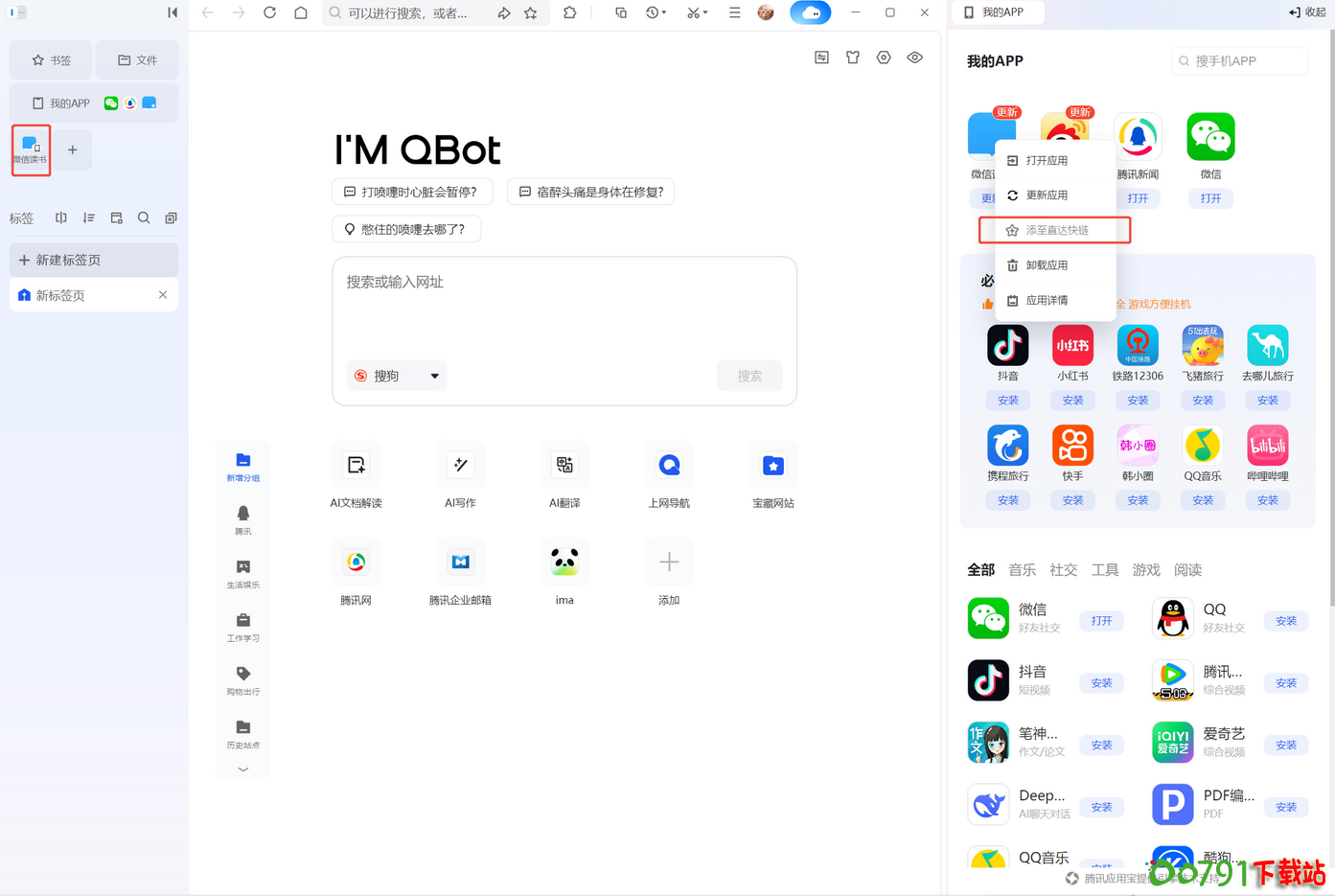This screenshot has width=1335, height=896.
Task: Open the AI文档解读 tool
Action: pos(356,475)
